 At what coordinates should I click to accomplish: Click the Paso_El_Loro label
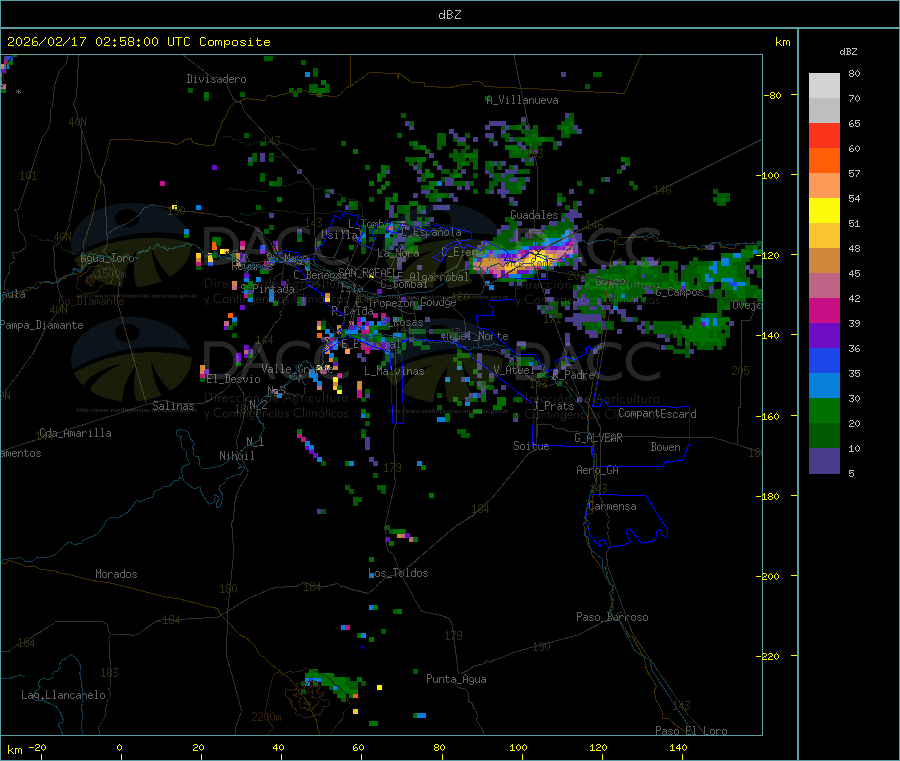(x=691, y=731)
